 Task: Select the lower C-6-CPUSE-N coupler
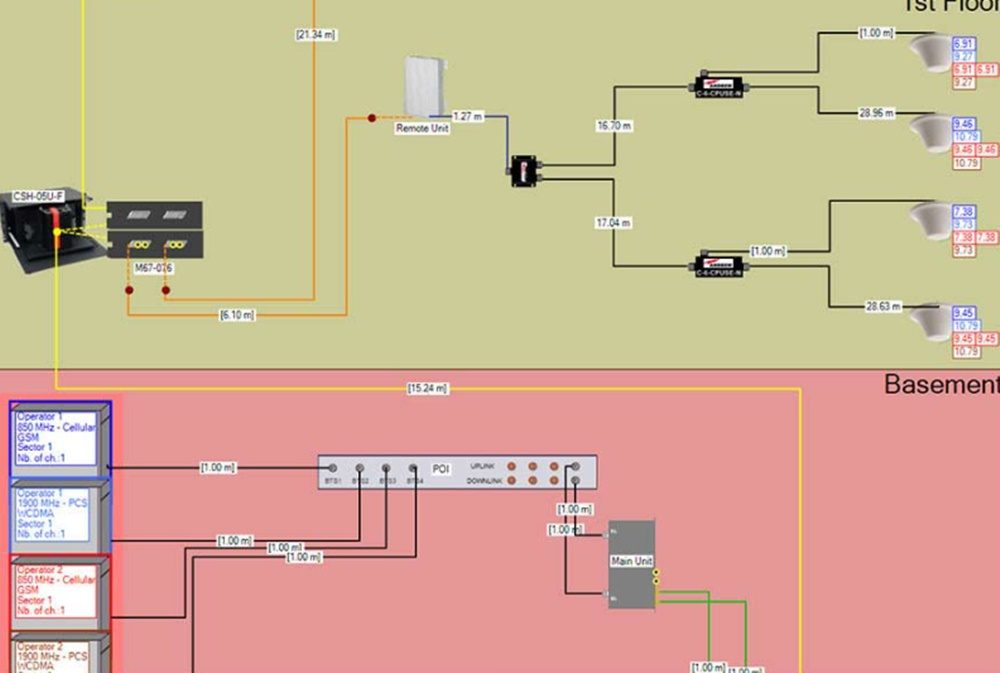click(x=719, y=266)
